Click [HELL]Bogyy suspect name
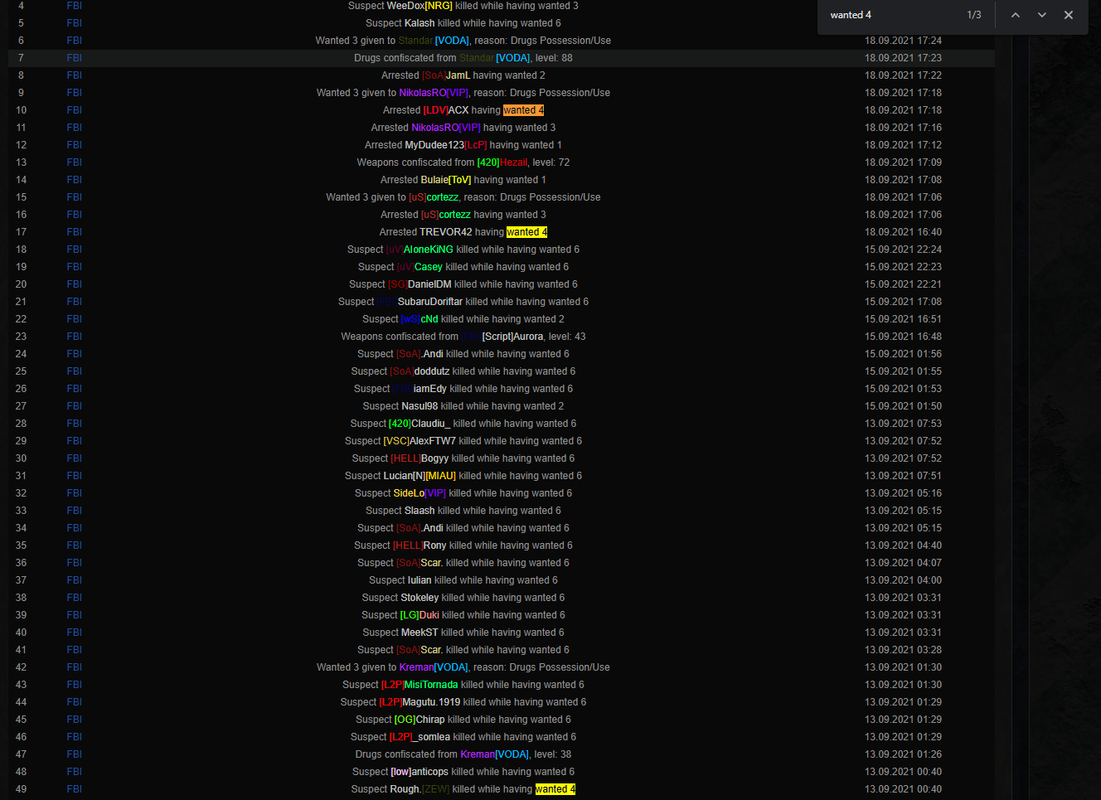Viewport: 1101px width, 800px height. (420, 459)
